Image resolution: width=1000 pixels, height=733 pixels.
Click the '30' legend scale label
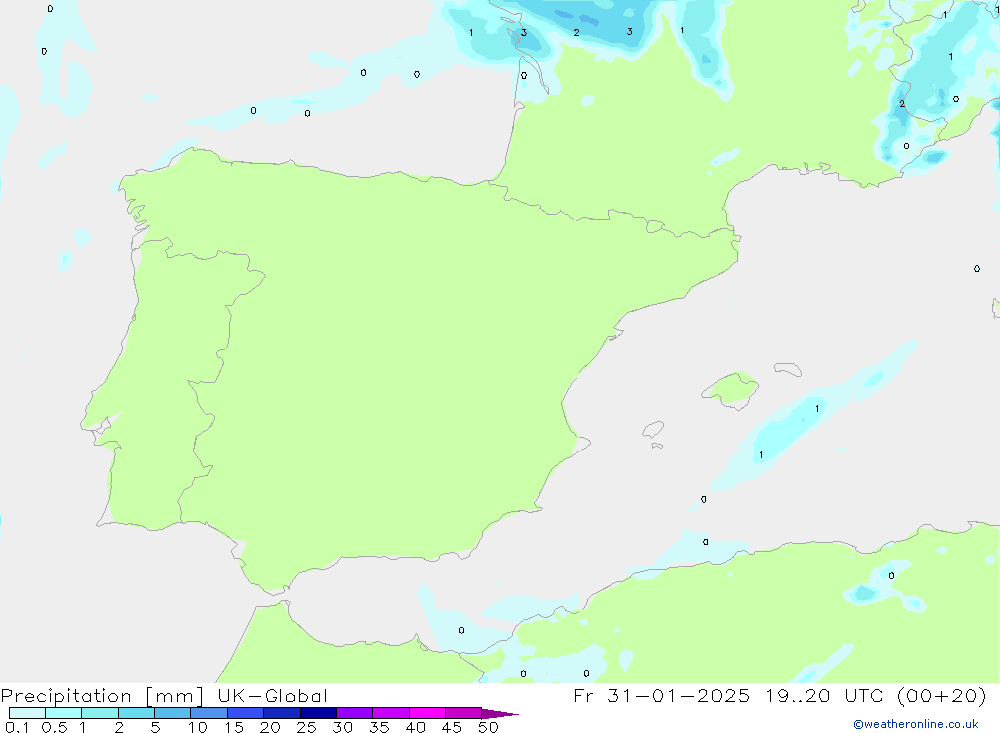pos(343,727)
